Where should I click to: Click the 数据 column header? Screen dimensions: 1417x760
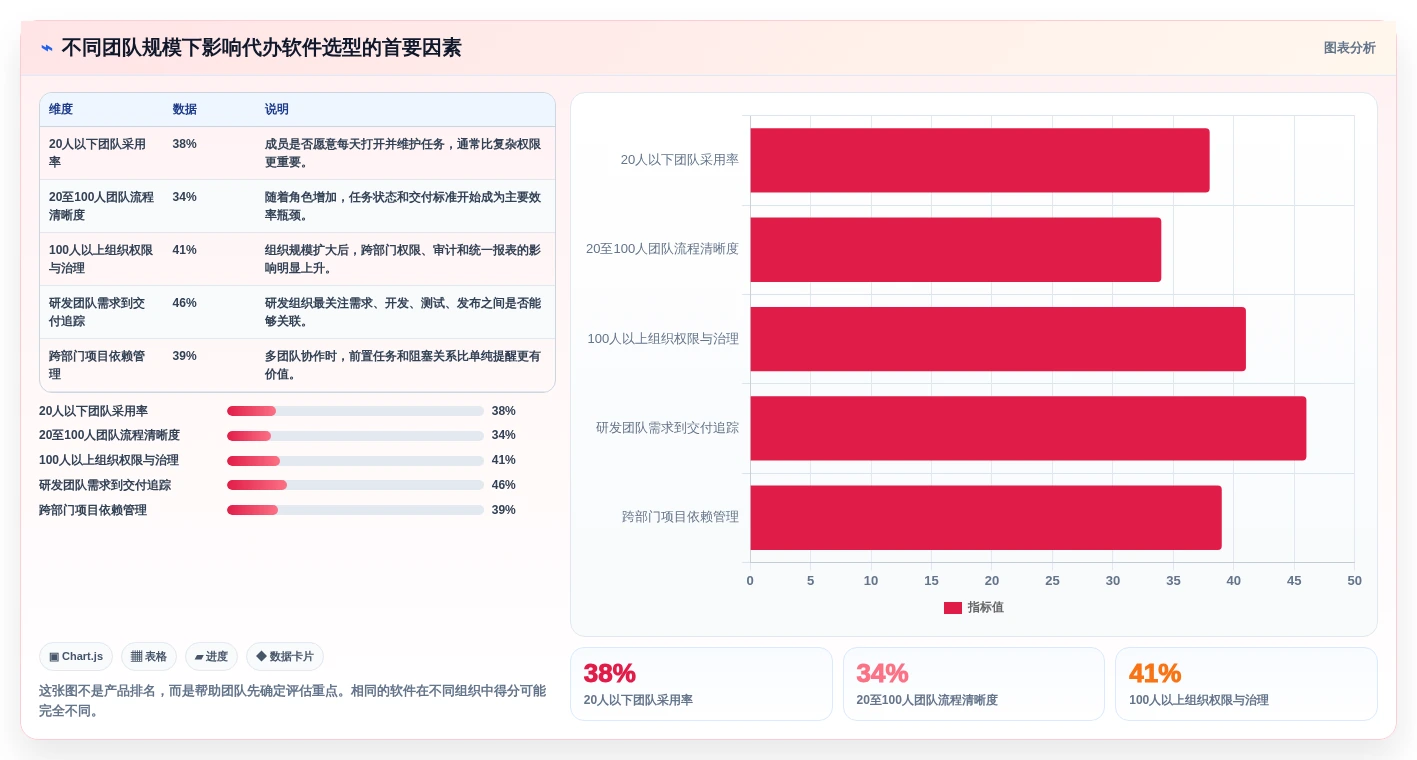(185, 110)
